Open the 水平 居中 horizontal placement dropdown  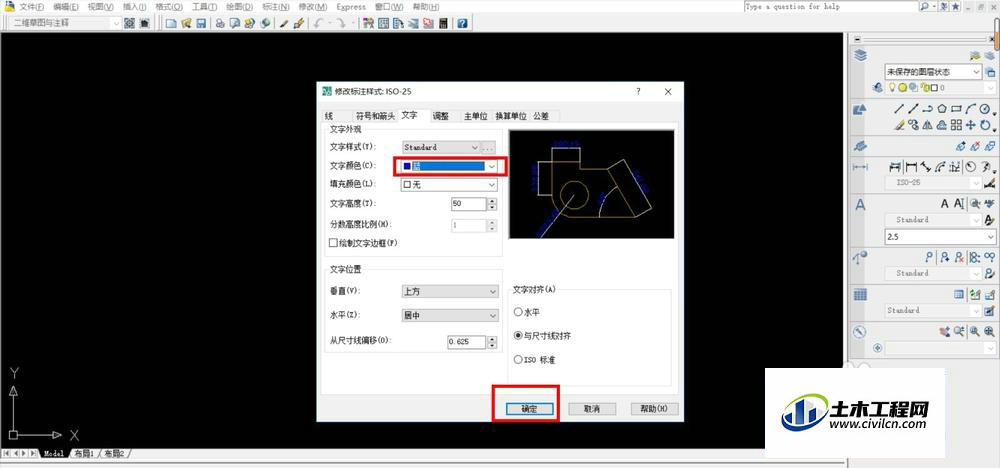(450, 316)
